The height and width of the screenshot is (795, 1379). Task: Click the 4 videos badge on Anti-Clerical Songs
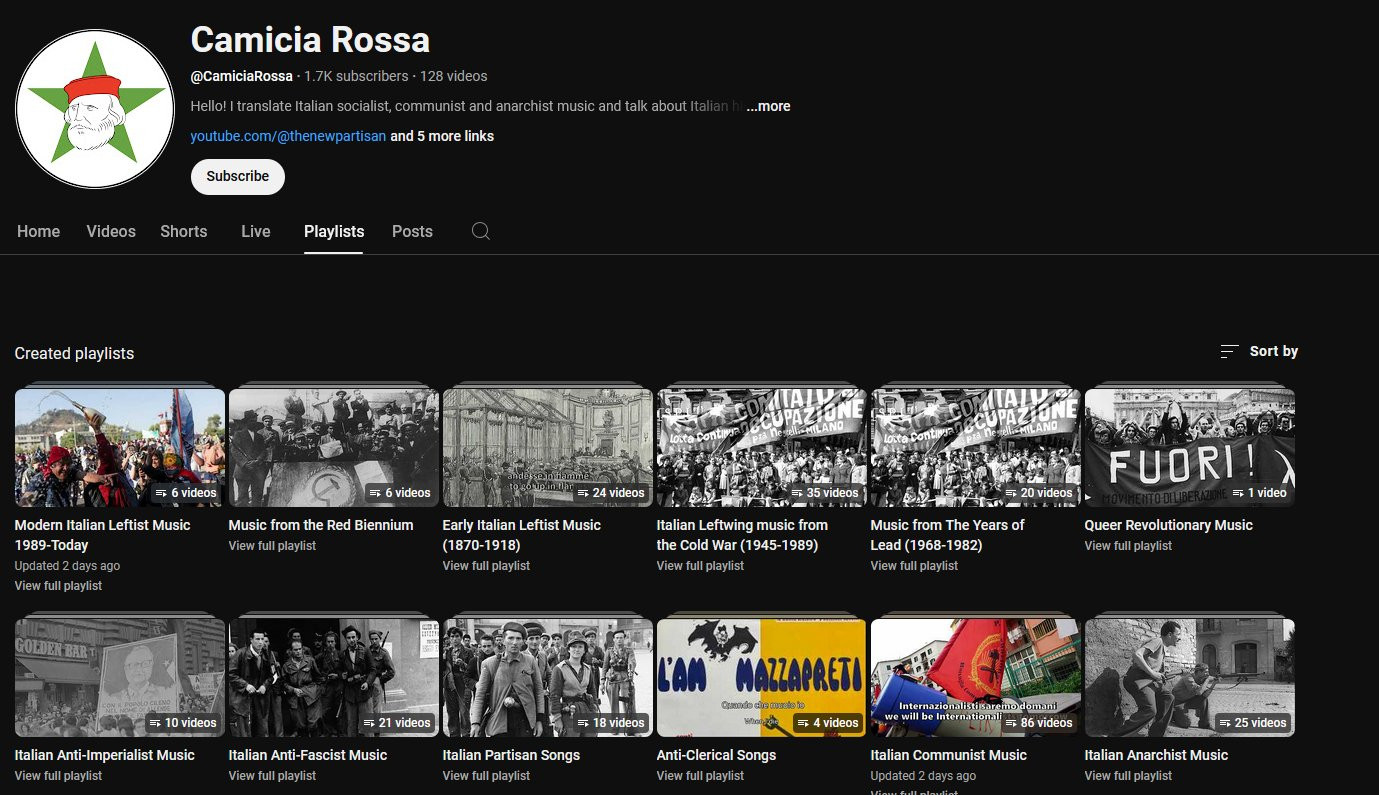point(828,723)
